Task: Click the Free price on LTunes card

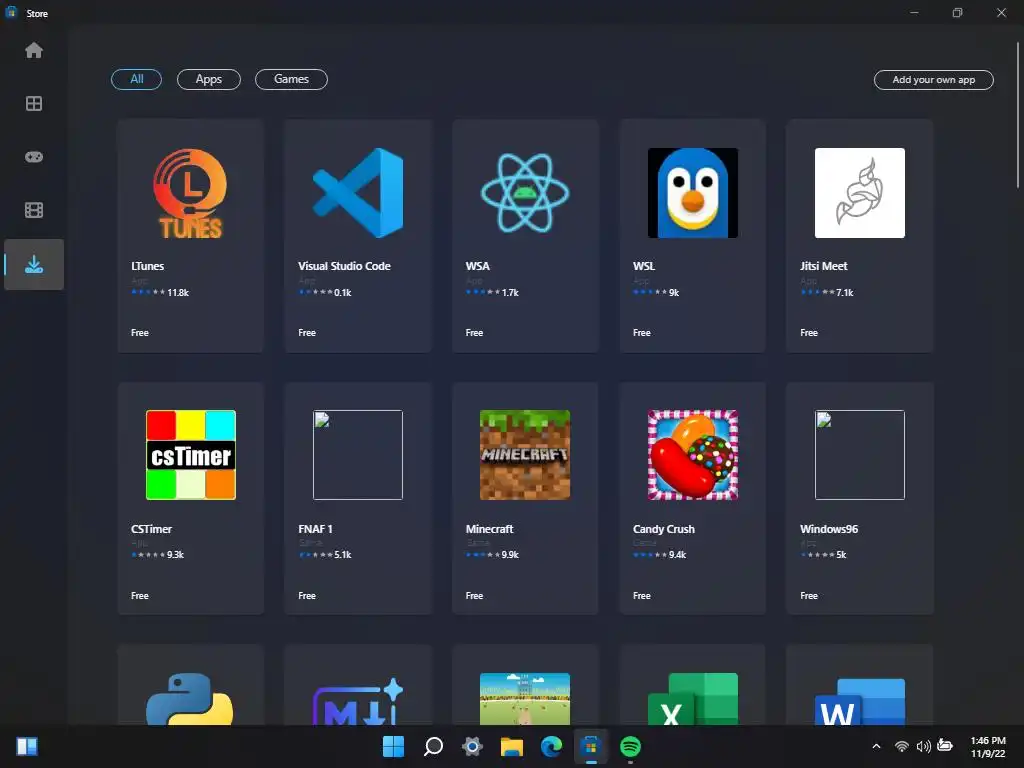Action: [x=140, y=332]
